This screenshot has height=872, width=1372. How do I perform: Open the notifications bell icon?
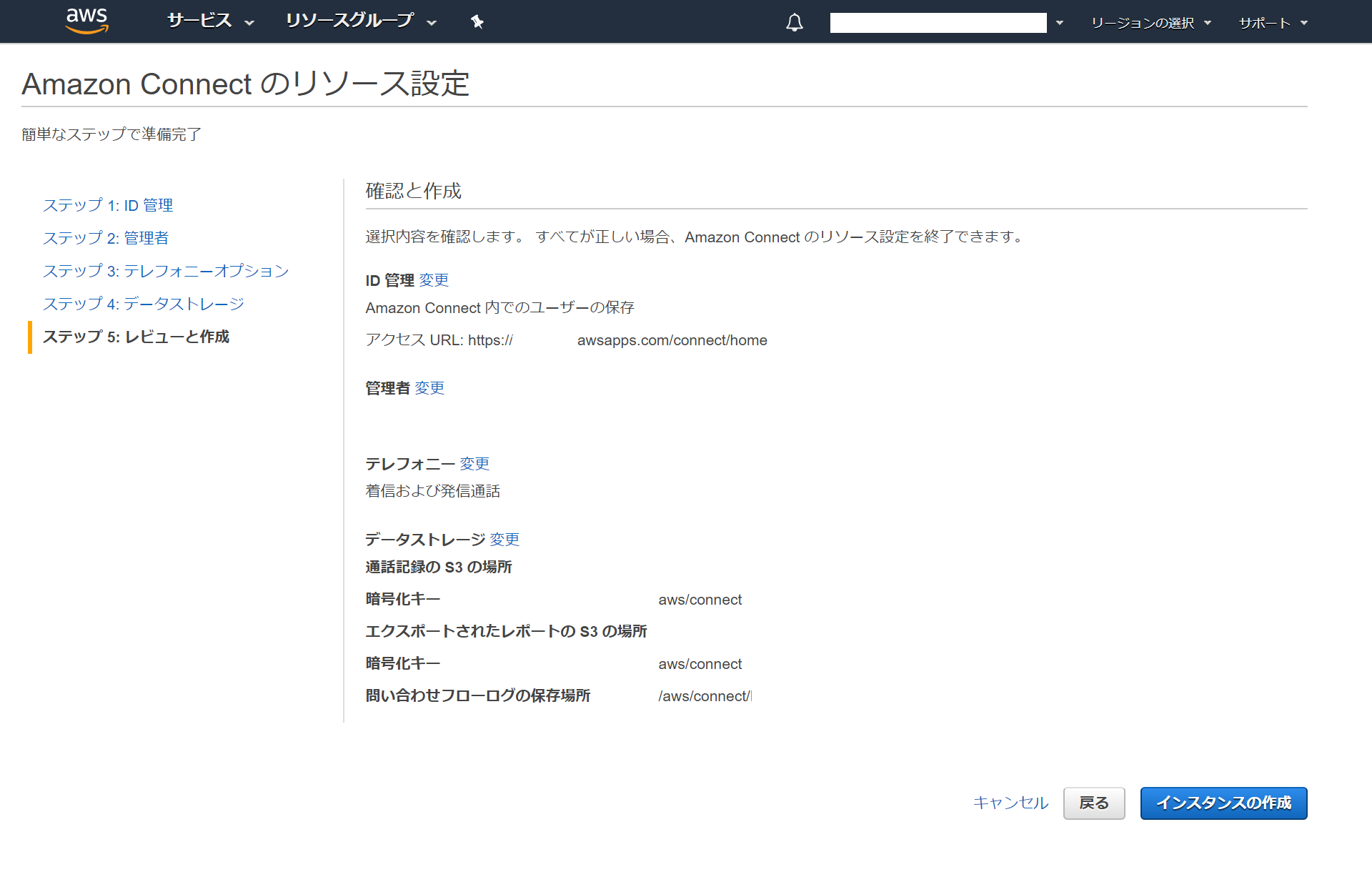(794, 23)
